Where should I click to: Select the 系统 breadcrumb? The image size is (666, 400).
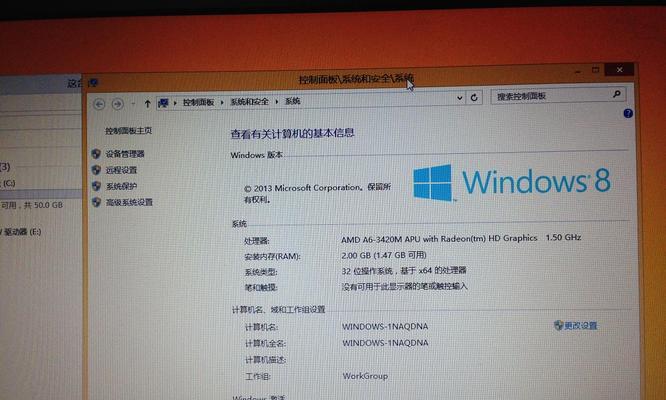[x=292, y=101]
